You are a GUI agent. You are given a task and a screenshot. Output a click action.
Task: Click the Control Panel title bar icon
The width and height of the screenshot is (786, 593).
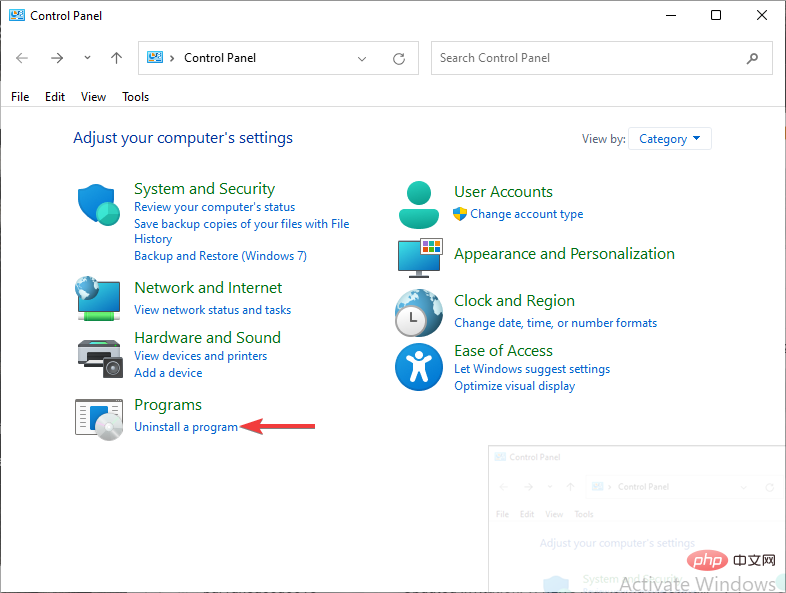tap(17, 16)
